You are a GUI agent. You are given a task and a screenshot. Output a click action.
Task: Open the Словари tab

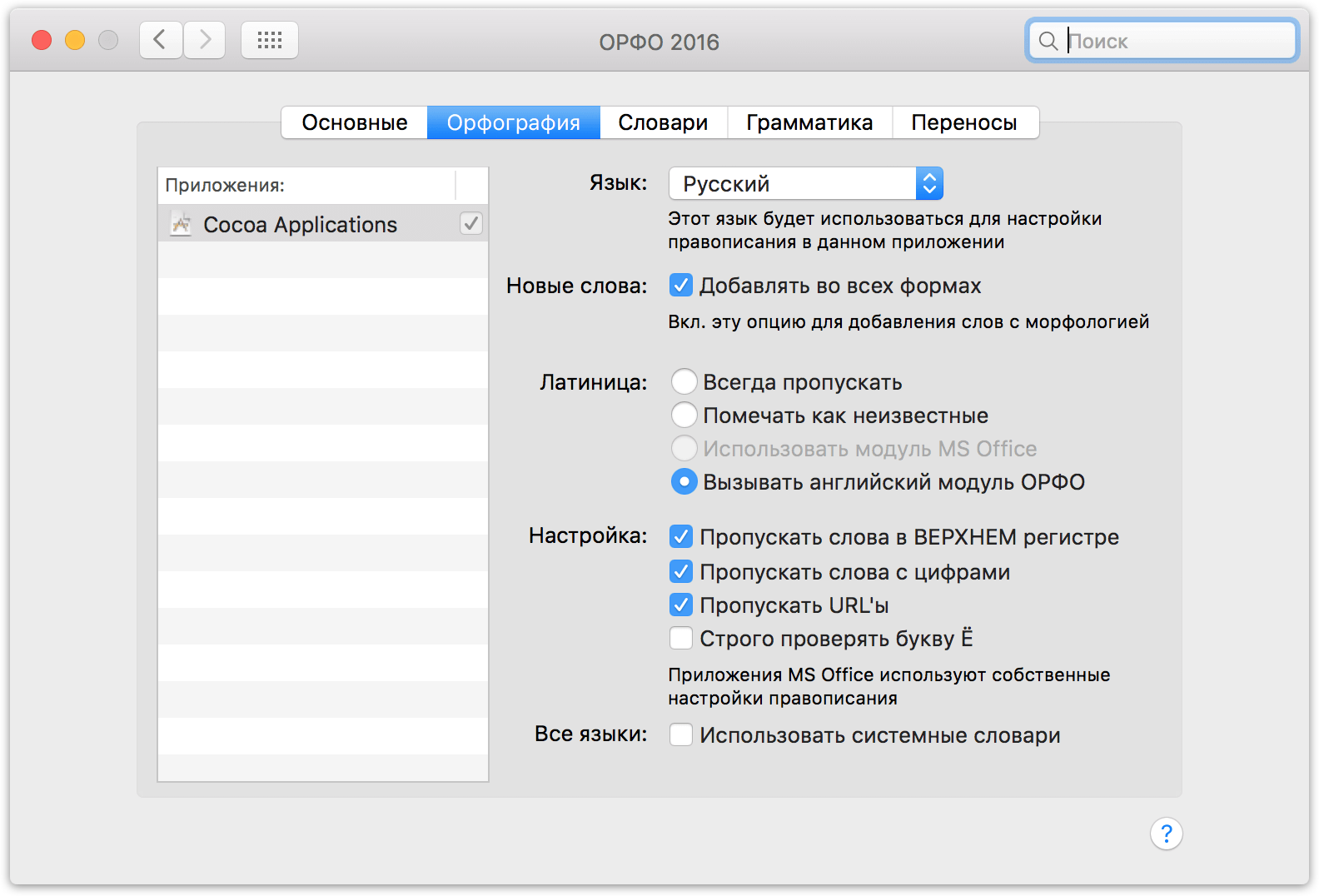(664, 122)
